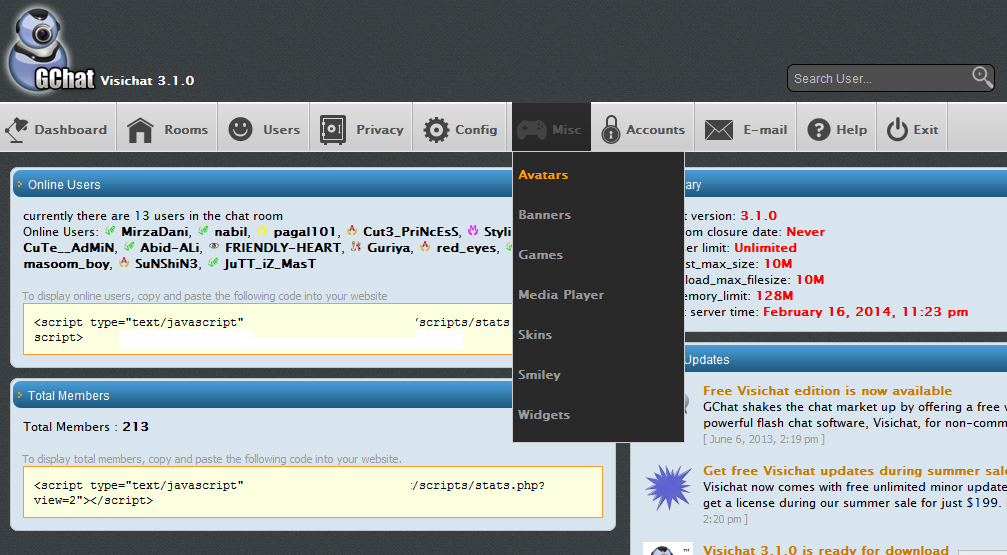Select Skins from the Misc dropdown
Screen dimensions: 1007x555
[535, 335]
